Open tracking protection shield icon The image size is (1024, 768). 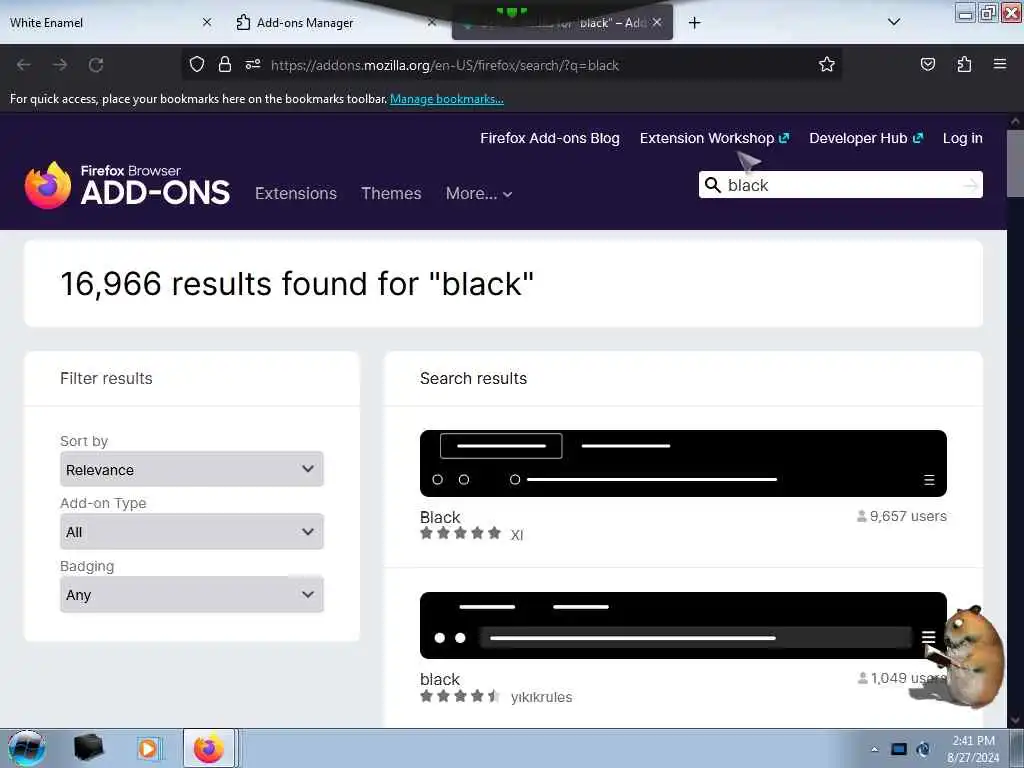coord(197,64)
